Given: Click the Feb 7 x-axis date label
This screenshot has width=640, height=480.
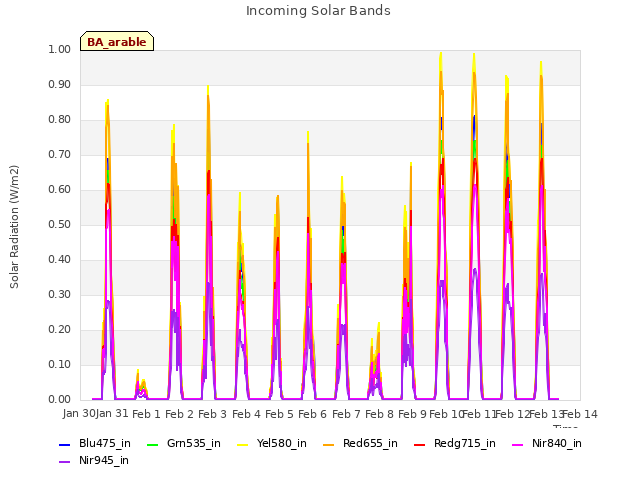Looking at the screenshot, I should point(346,414).
